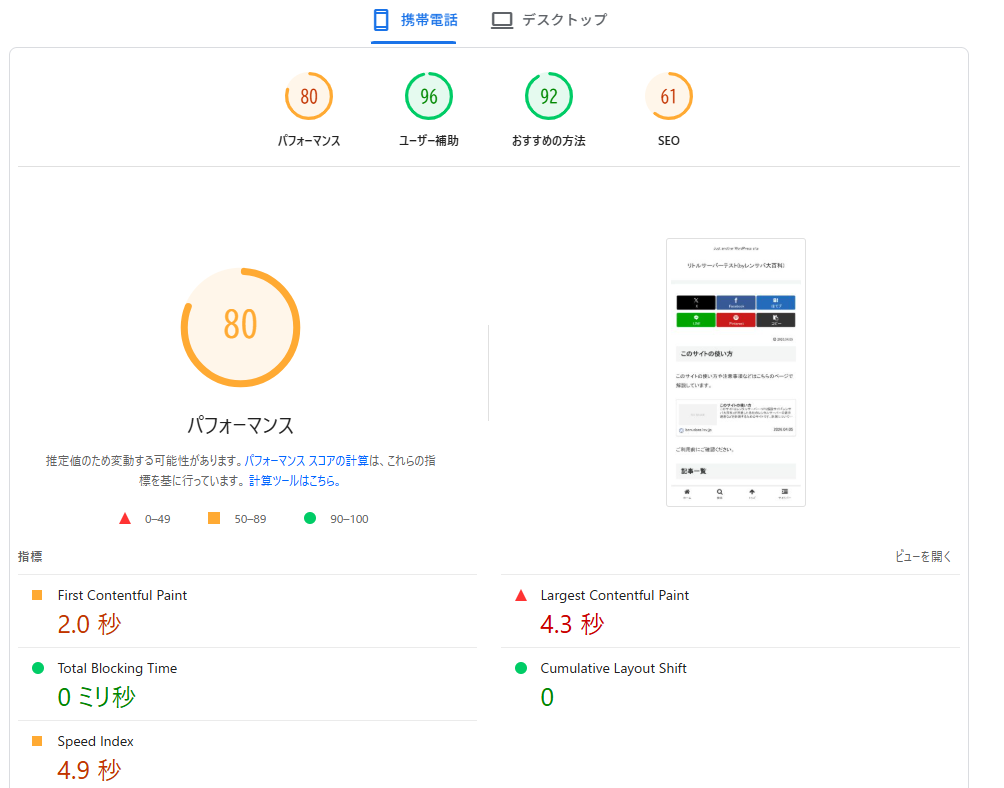This screenshot has height=788, width=1004.
Task: Click the orange square 50–89 legend icon
Action: (214, 518)
